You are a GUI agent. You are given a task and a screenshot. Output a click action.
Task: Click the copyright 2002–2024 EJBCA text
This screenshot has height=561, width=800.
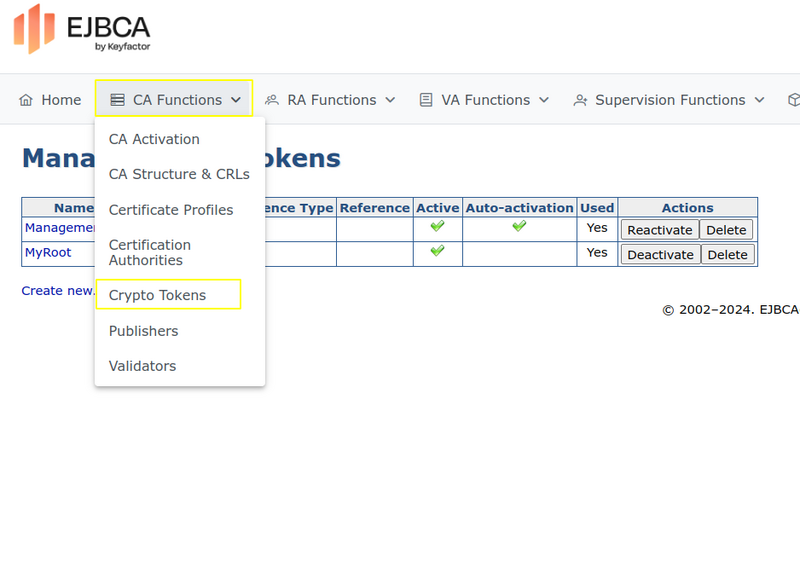731,310
